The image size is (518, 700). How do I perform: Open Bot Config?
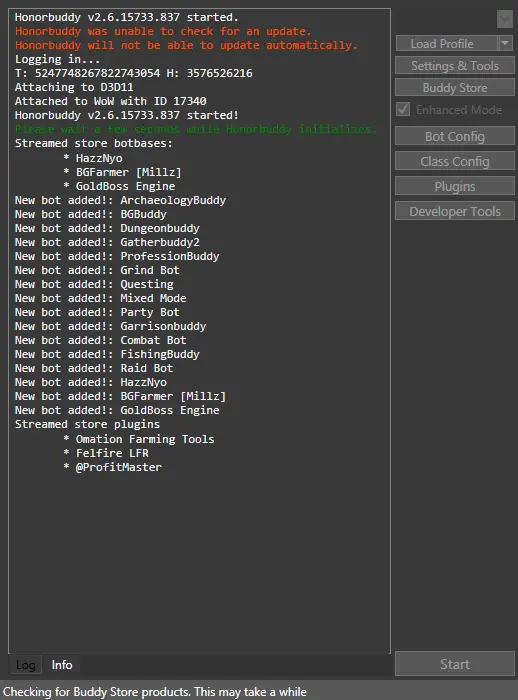(x=455, y=136)
